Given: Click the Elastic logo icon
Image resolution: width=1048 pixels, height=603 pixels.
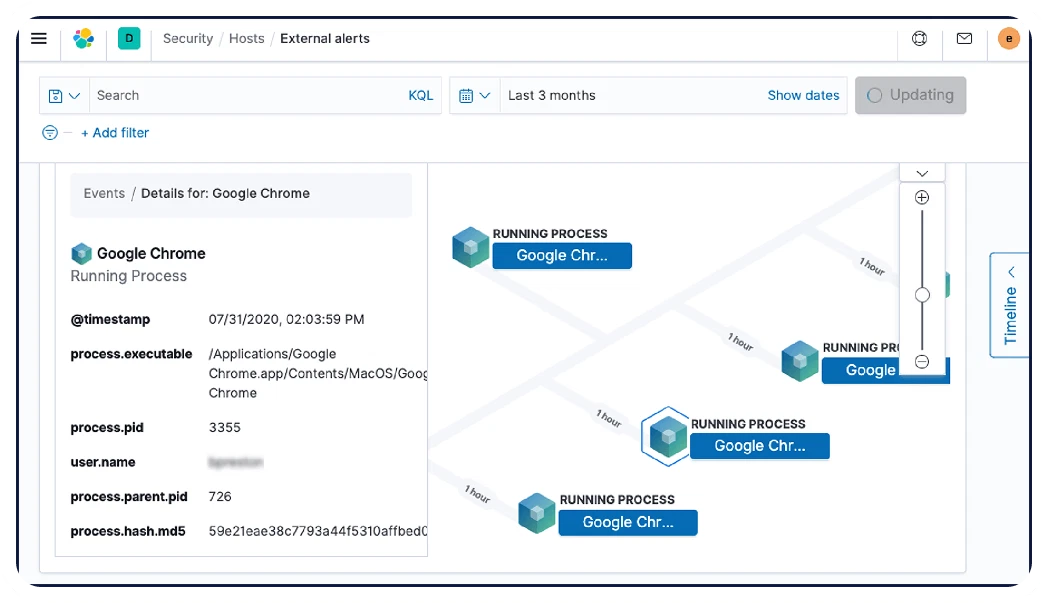Looking at the screenshot, I should [x=84, y=38].
